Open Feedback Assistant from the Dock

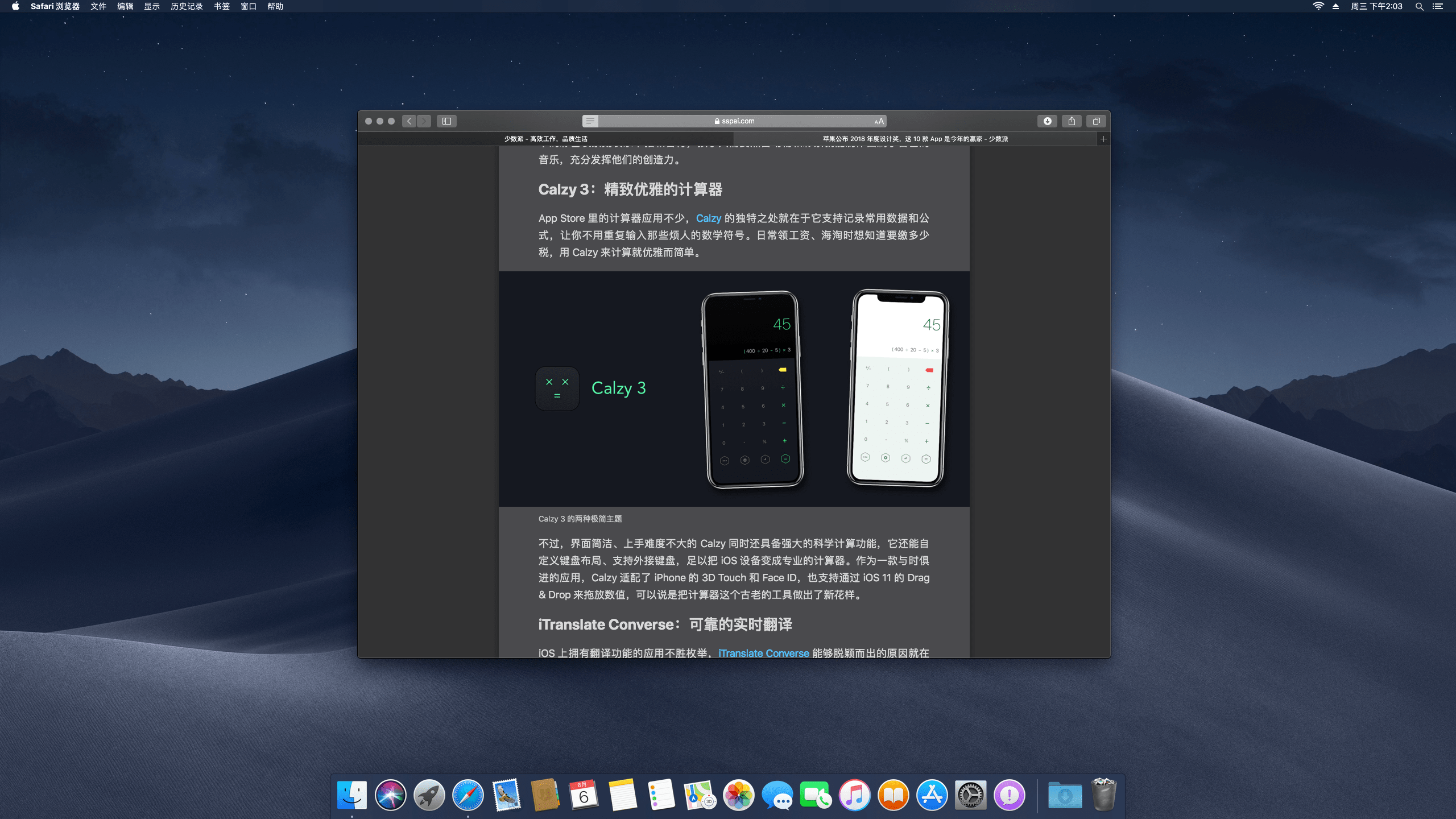[x=1010, y=795]
